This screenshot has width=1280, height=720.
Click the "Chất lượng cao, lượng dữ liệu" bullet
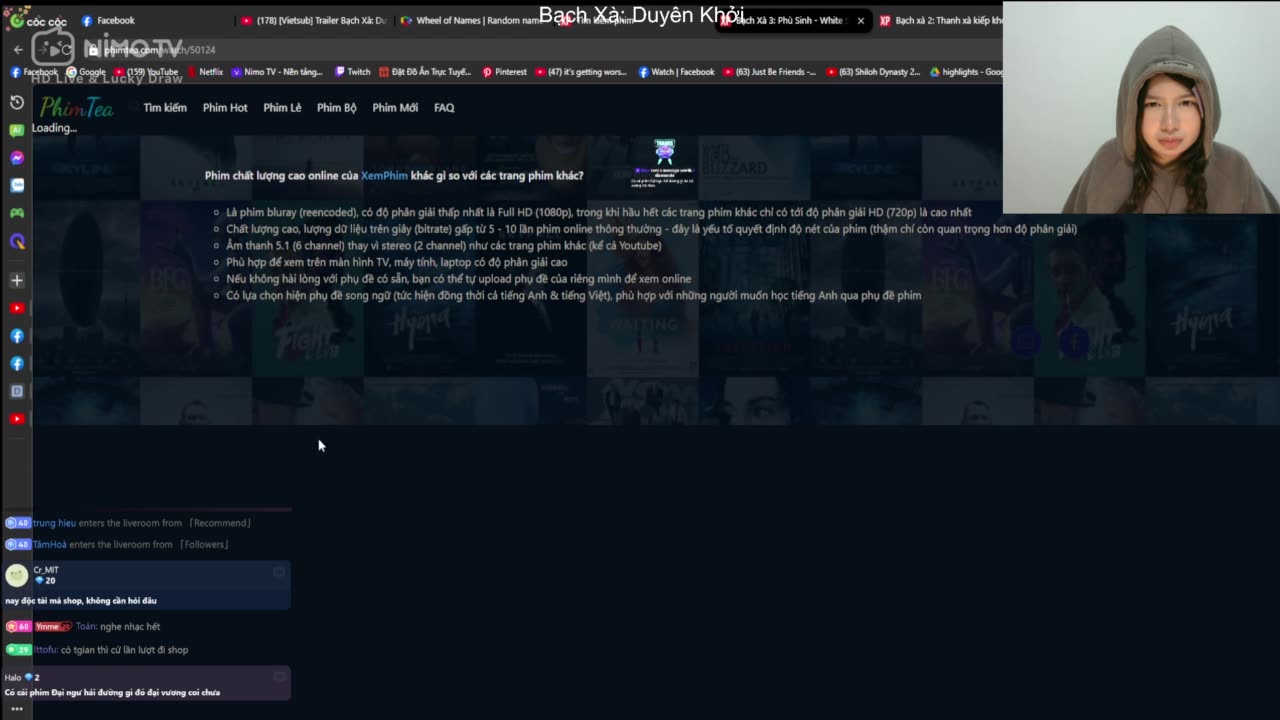(651, 229)
